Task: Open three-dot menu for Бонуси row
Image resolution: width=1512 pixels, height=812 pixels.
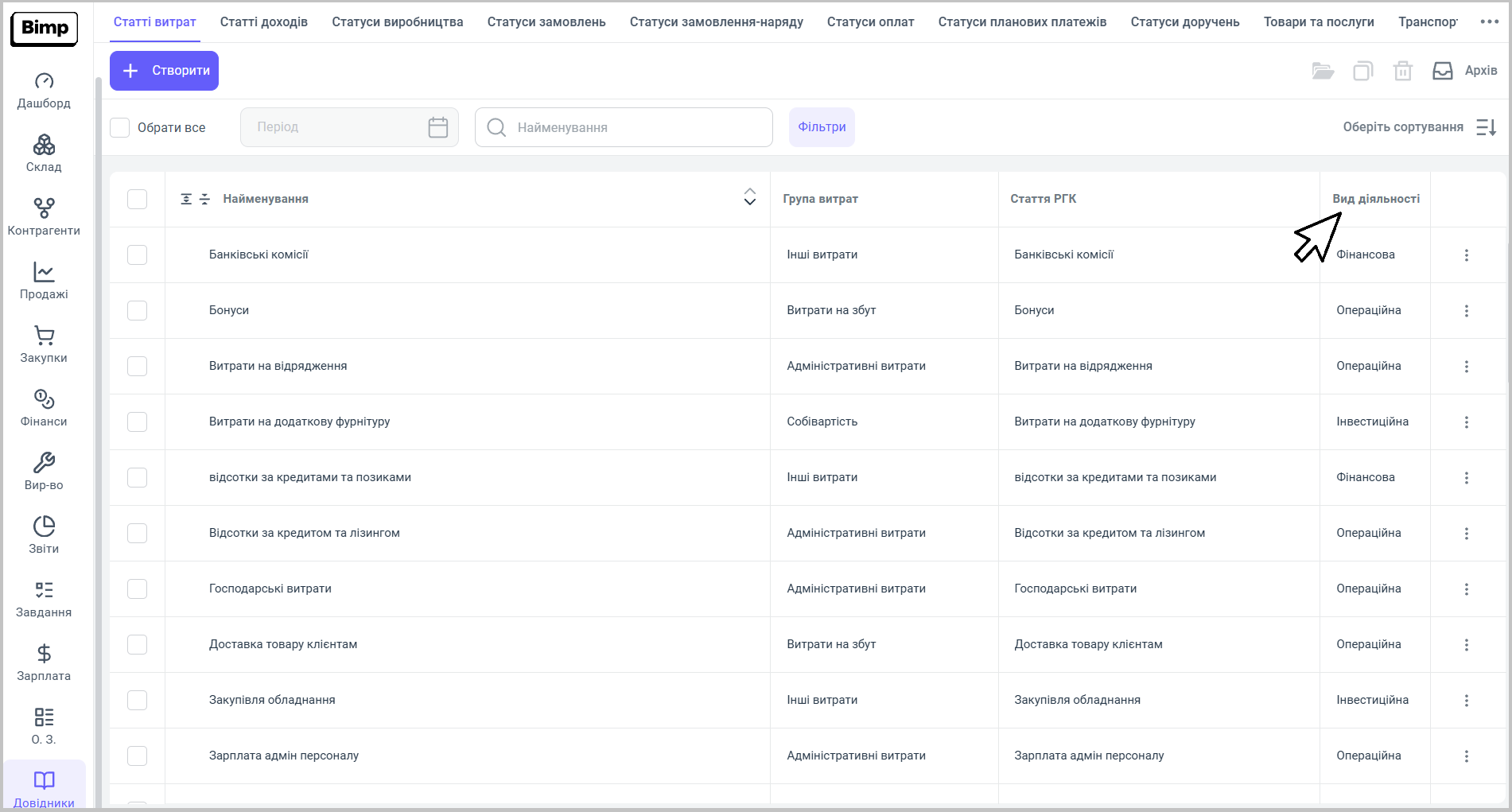Action: click(x=1467, y=310)
